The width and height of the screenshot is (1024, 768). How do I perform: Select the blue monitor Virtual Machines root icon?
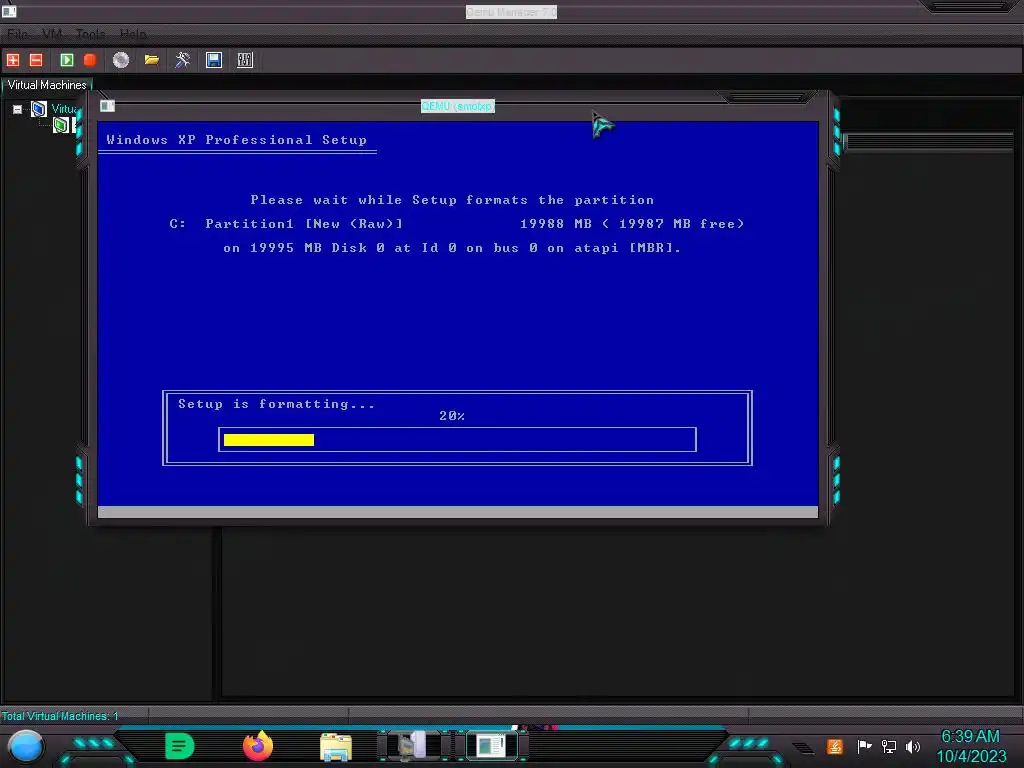[39, 108]
